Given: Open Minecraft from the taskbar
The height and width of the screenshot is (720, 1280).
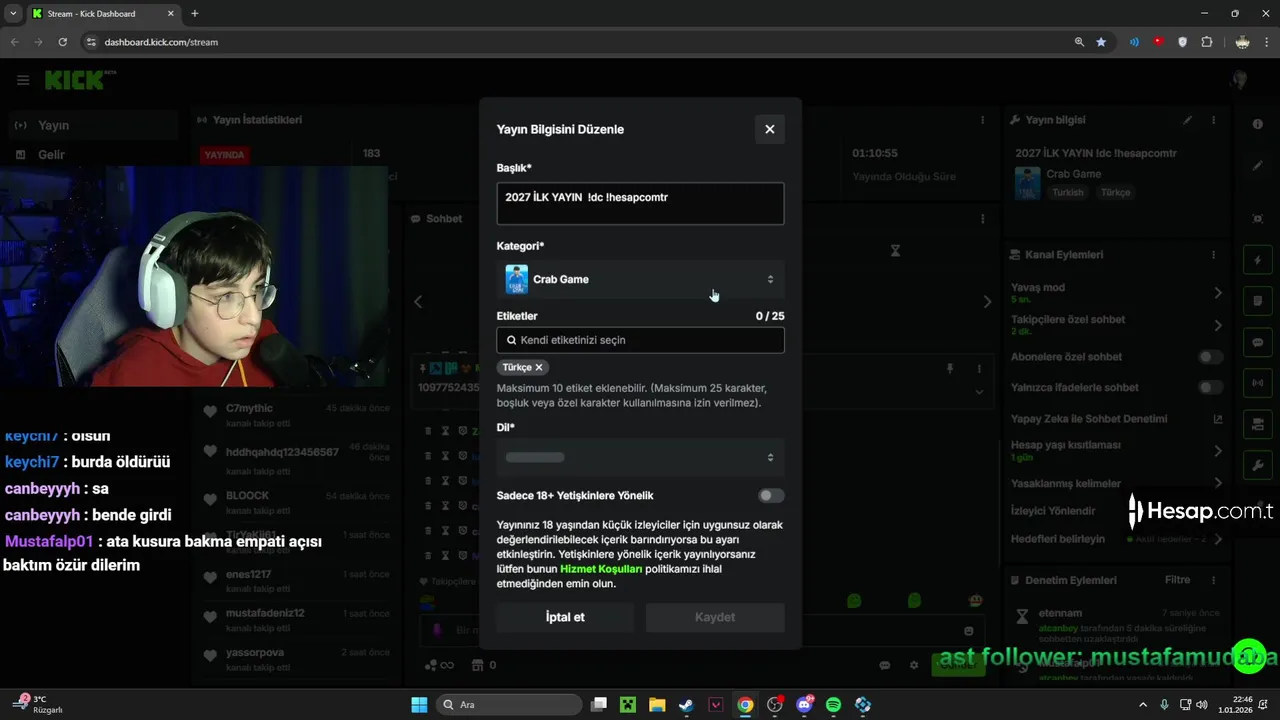Looking at the screenshot, I should [x=627, y=705].
